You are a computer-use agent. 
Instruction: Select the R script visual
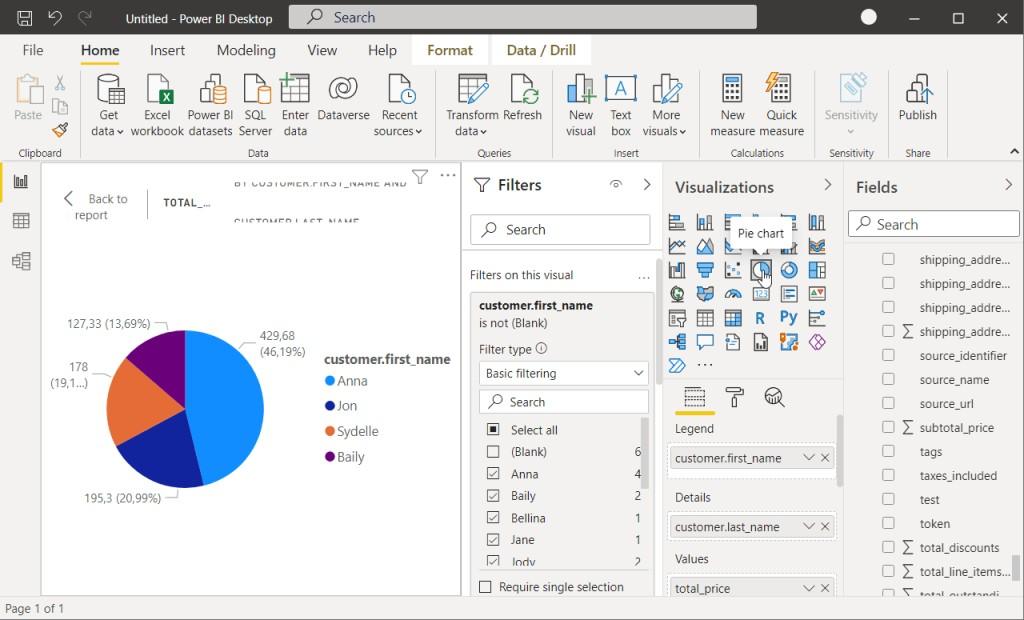760,318
